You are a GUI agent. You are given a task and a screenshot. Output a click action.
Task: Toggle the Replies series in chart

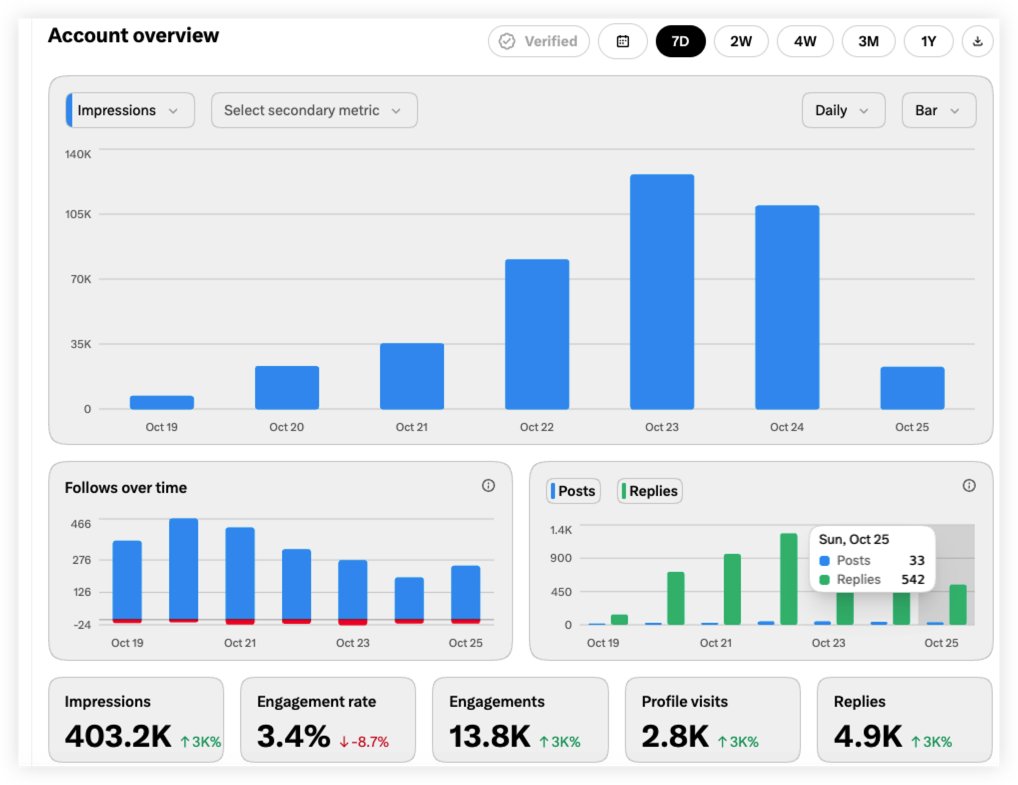(x=649, y=491)
